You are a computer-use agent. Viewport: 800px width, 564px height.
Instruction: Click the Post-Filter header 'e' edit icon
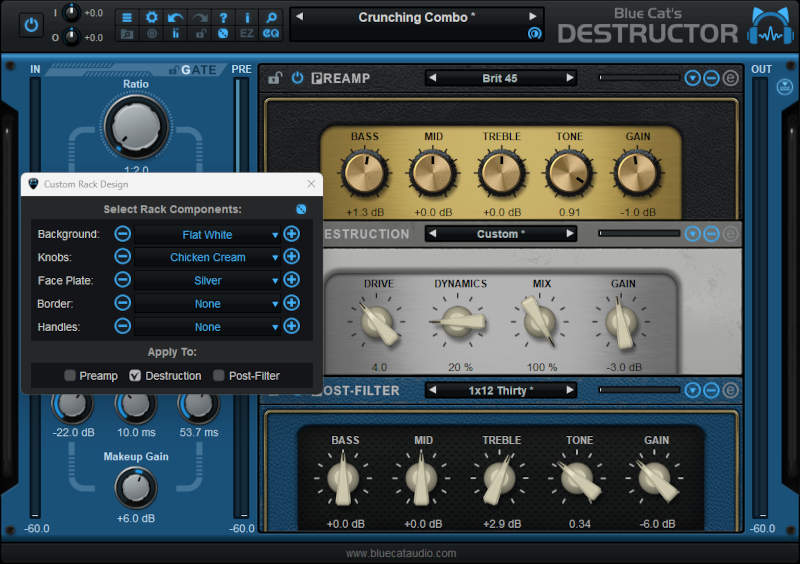(x=731, y=390)
